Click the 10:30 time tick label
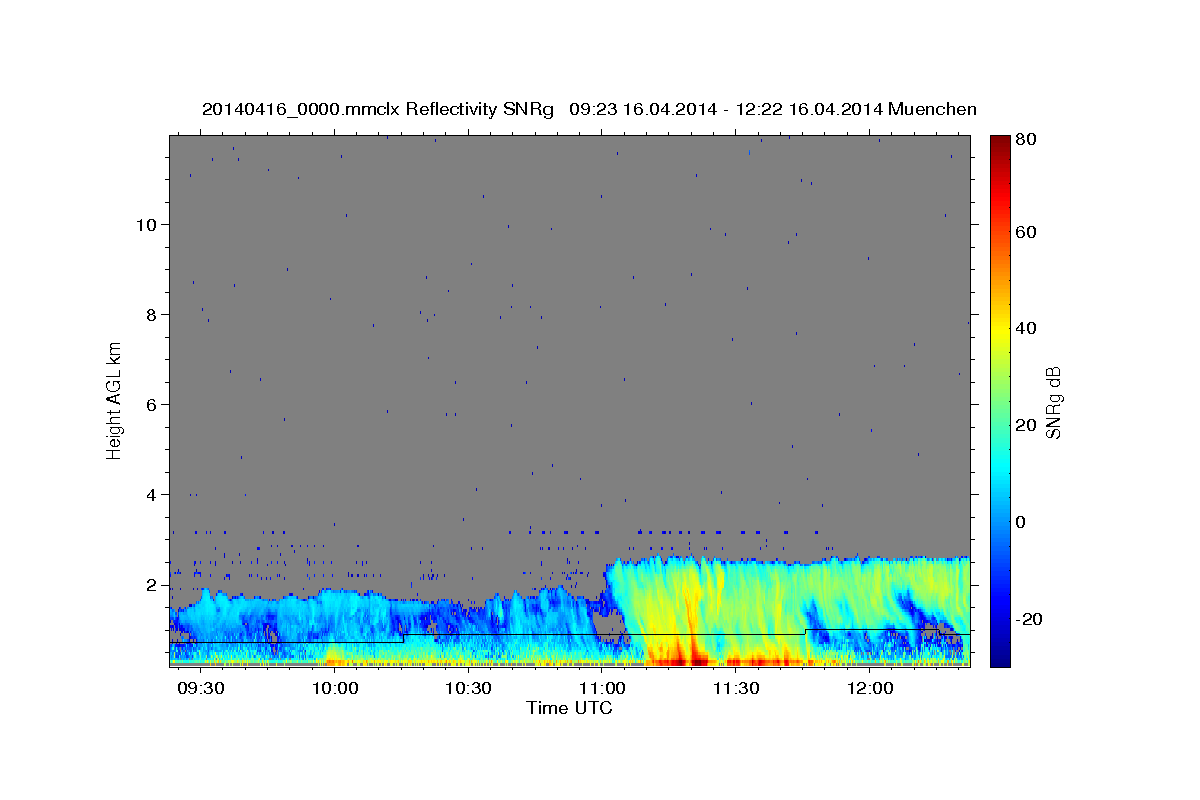The image size is (1200, 800). point(469,689)
